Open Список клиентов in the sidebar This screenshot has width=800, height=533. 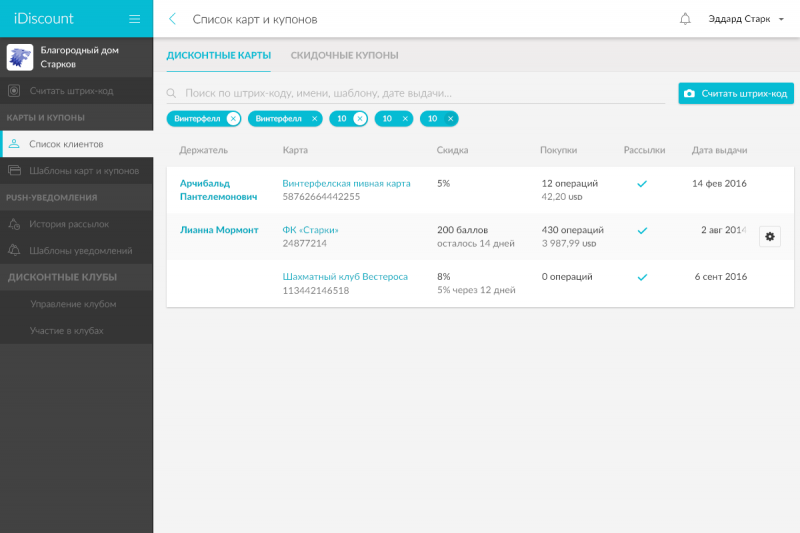(66, 144)
